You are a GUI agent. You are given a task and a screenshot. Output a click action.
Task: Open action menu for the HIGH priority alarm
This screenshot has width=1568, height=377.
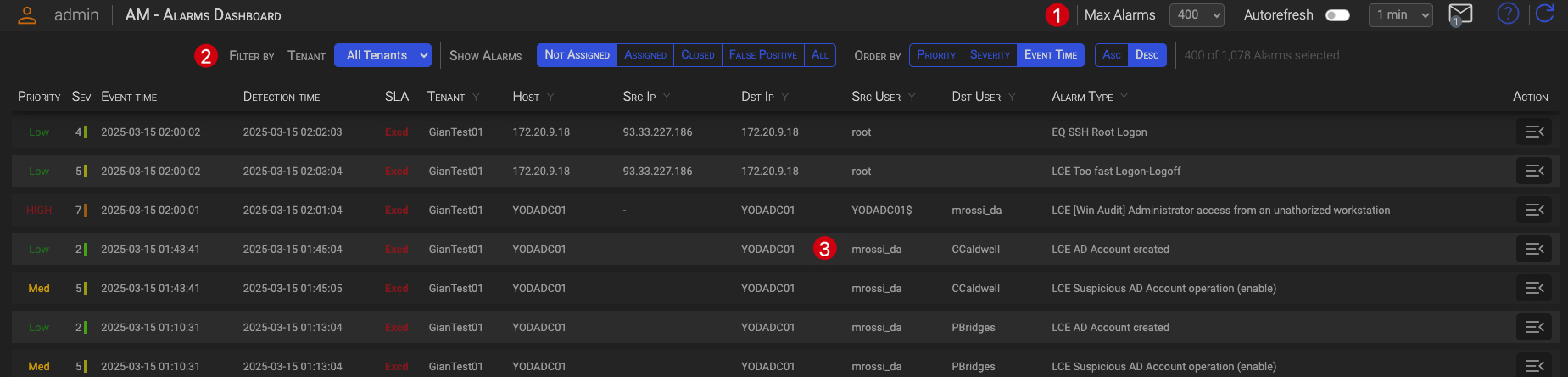[x=1533, y=210]
